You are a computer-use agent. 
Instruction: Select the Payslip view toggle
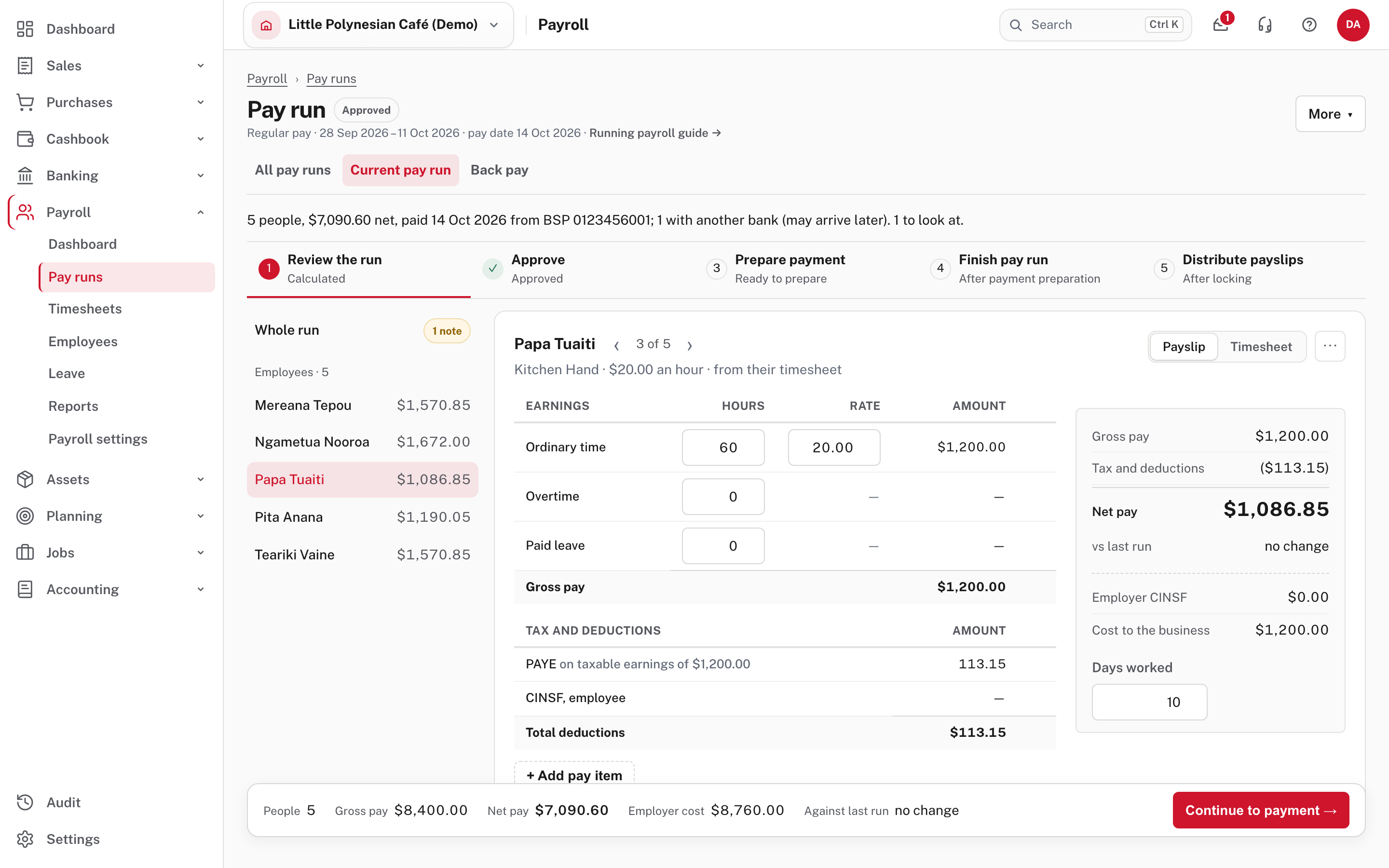click(x=1184, y=347)
